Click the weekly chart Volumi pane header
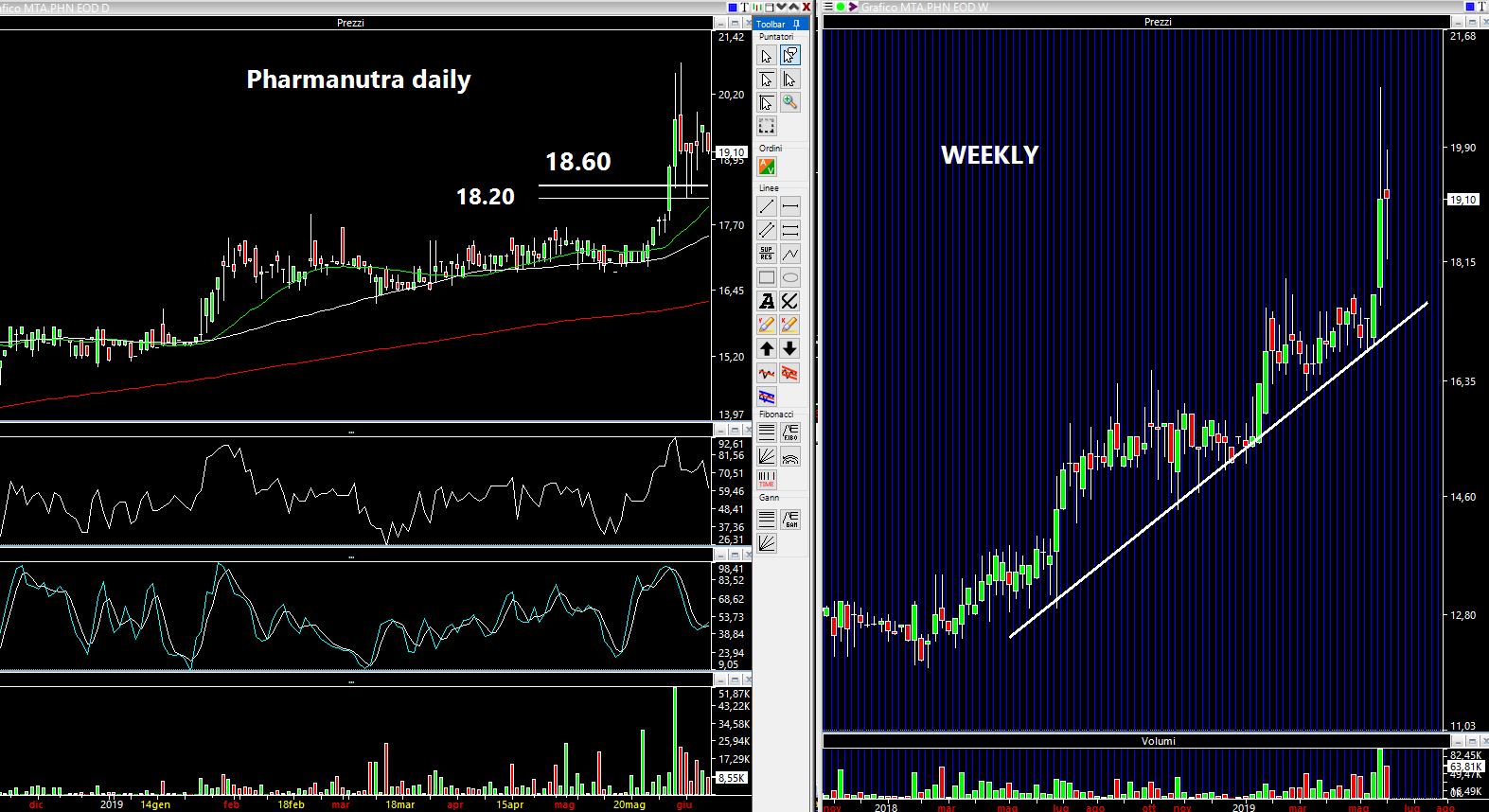The width and height of the screenshot is (1489, 812). point(1137,741)
